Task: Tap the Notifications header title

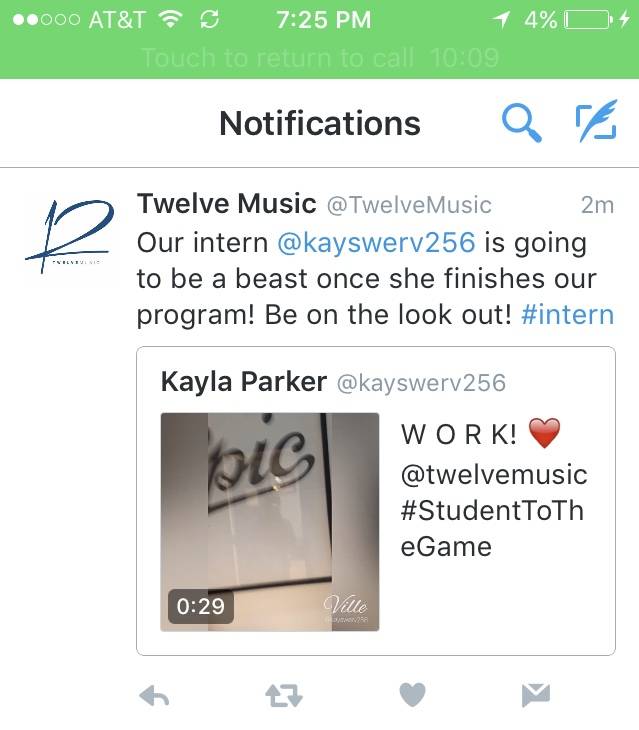Action: click(x=320, y=123)
